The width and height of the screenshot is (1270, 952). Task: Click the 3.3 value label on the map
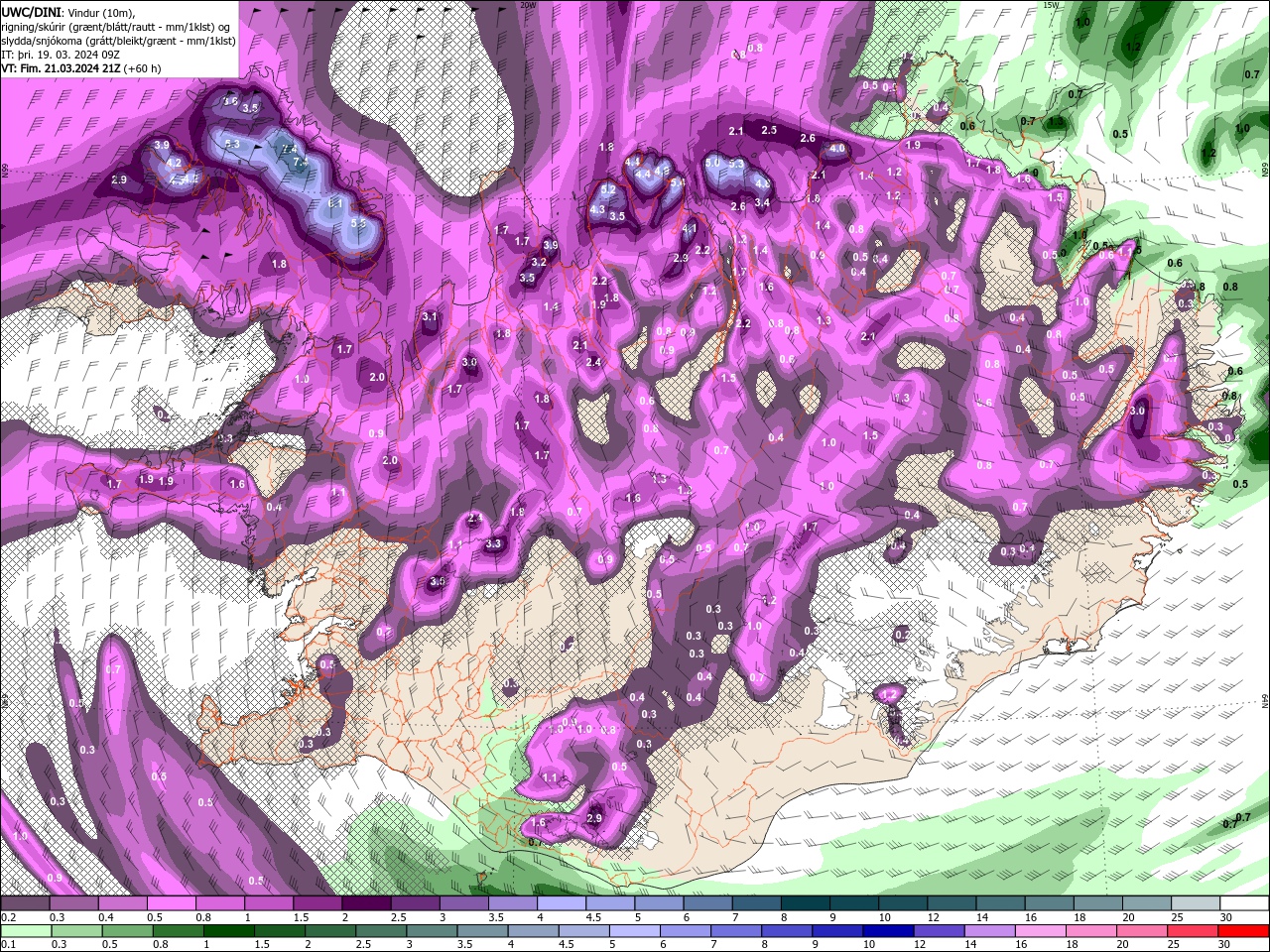click(x=493, y=543)
